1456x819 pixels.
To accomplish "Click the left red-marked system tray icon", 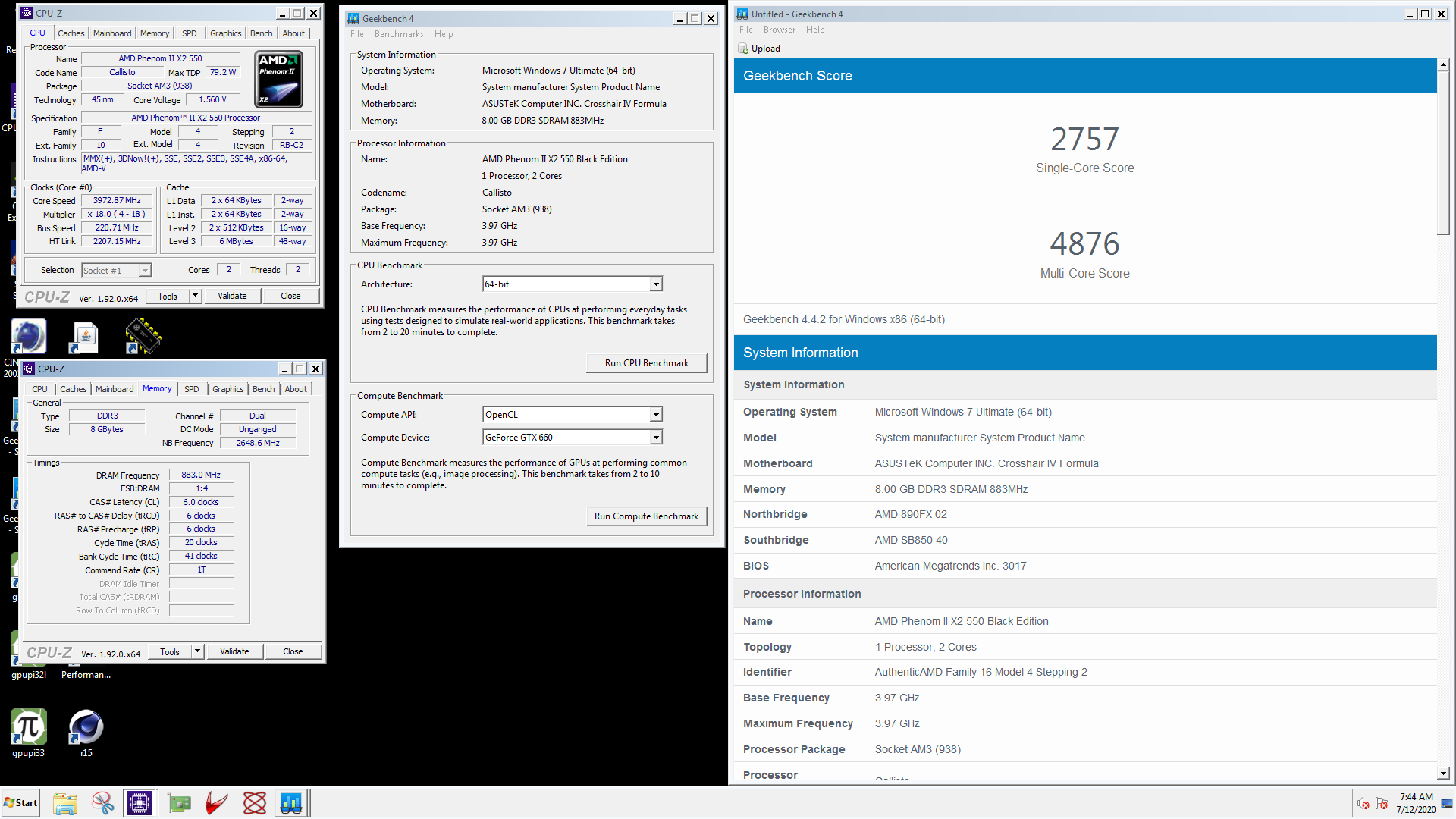I will click(1363, 804).
